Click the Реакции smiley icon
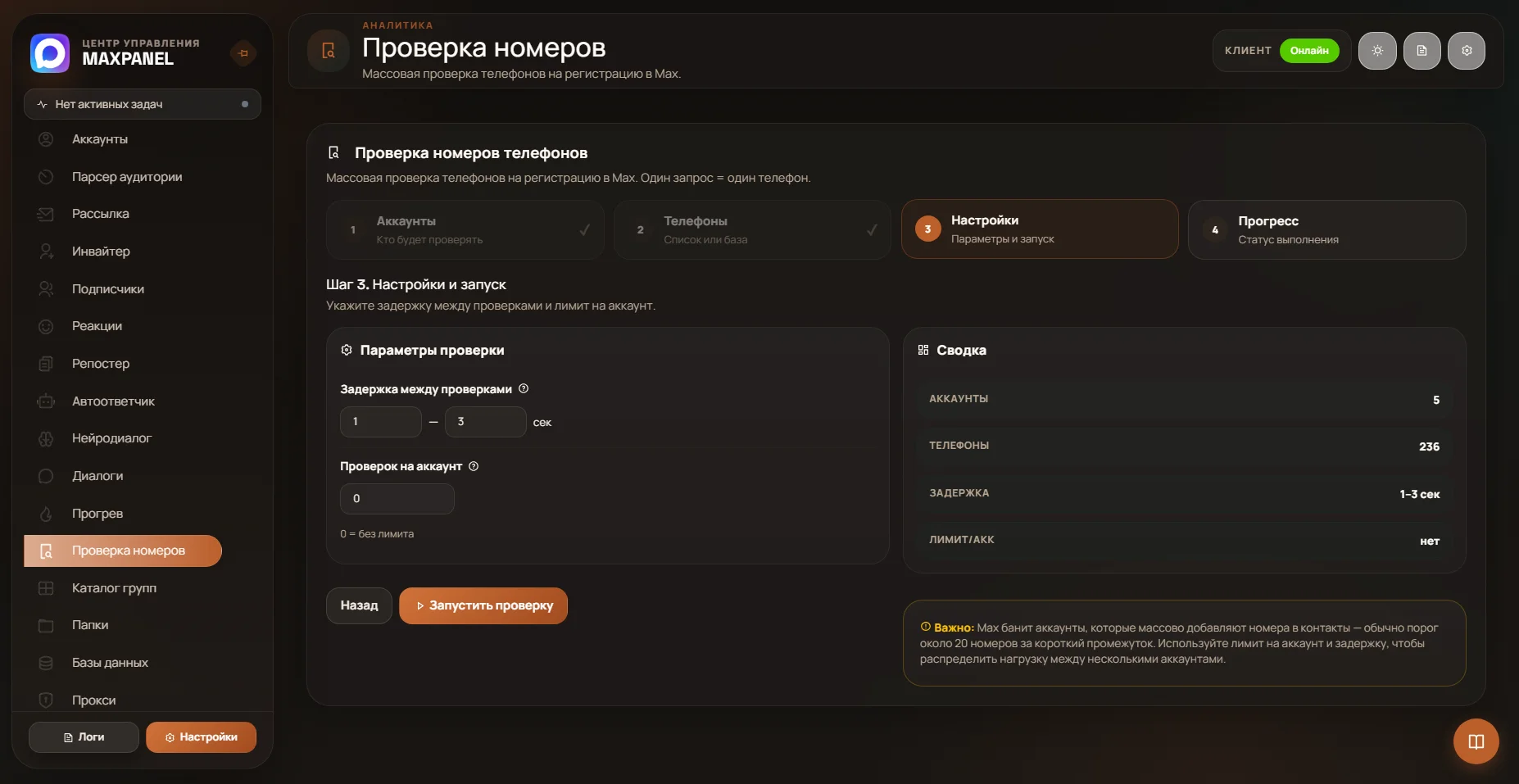Screen dimensions: 1519x784 click(x=46, y=326)
